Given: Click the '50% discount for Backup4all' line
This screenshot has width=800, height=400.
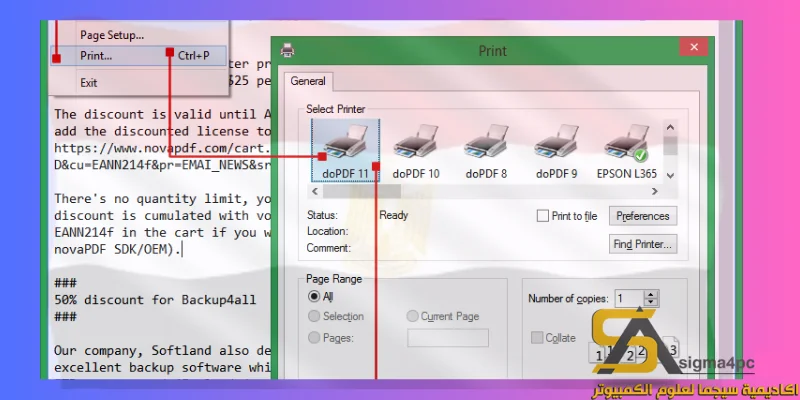Looking at the screenshot, I should click(x=155, y=299).
